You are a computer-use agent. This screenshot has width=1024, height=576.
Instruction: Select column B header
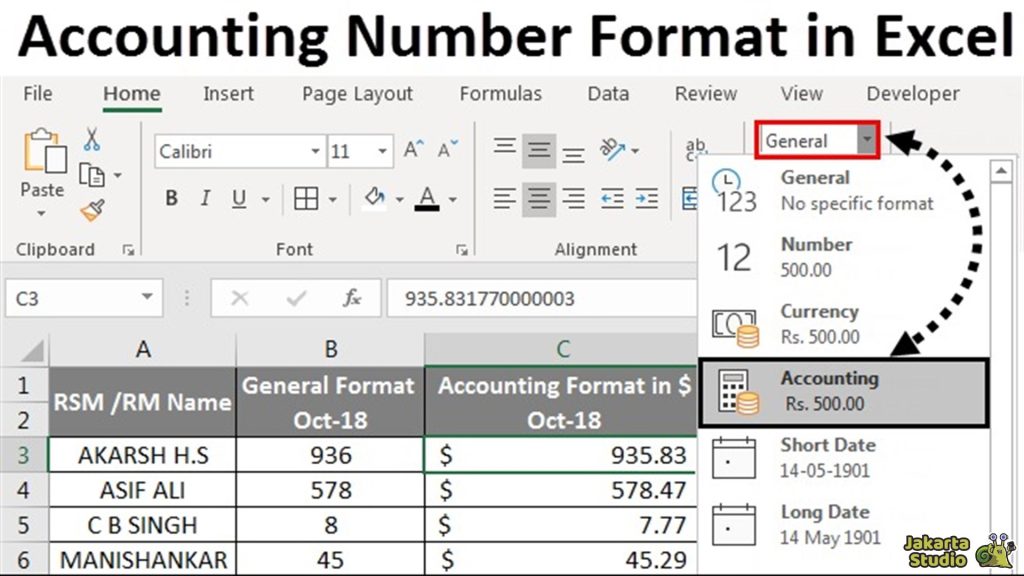(x=330, y=350)
